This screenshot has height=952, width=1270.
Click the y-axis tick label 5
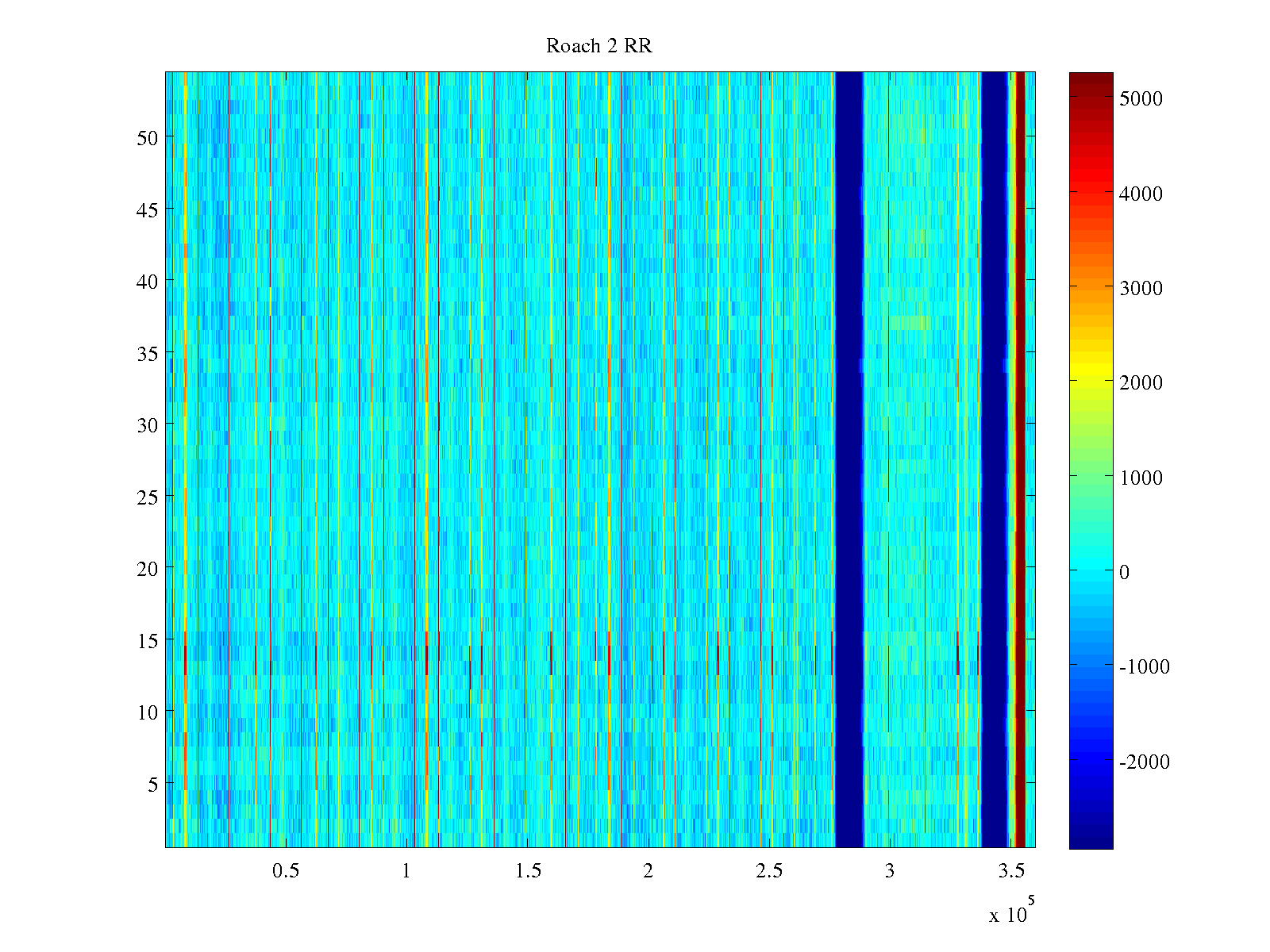click(153, 784)
